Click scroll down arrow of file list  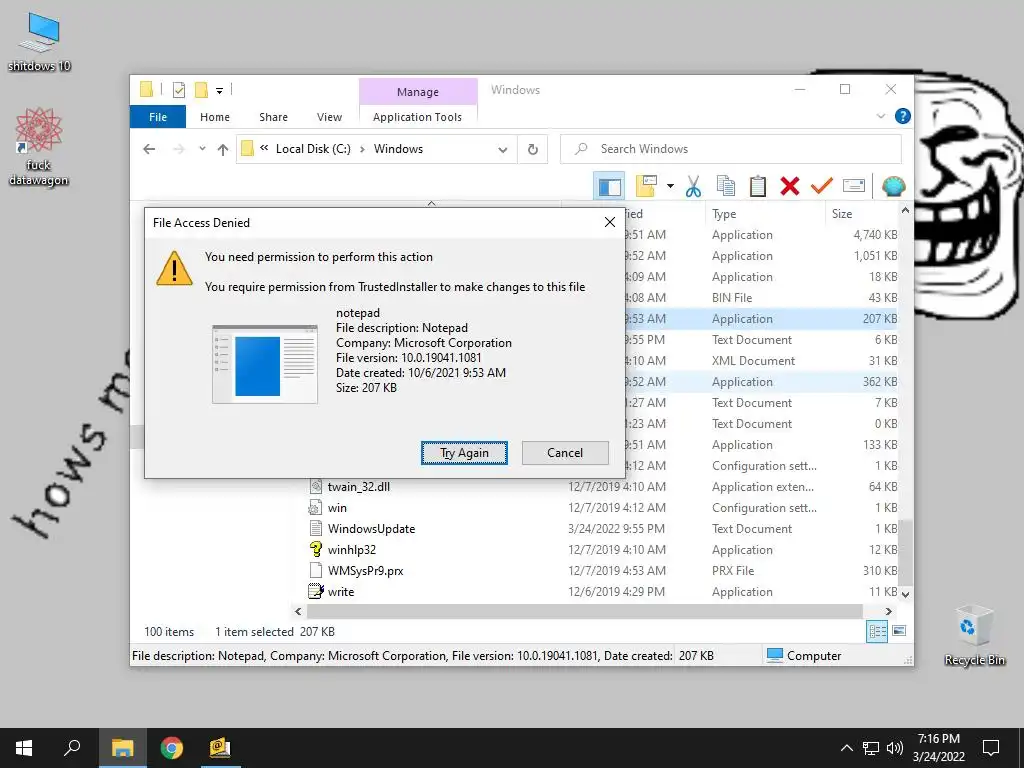(x=905, y=594)
